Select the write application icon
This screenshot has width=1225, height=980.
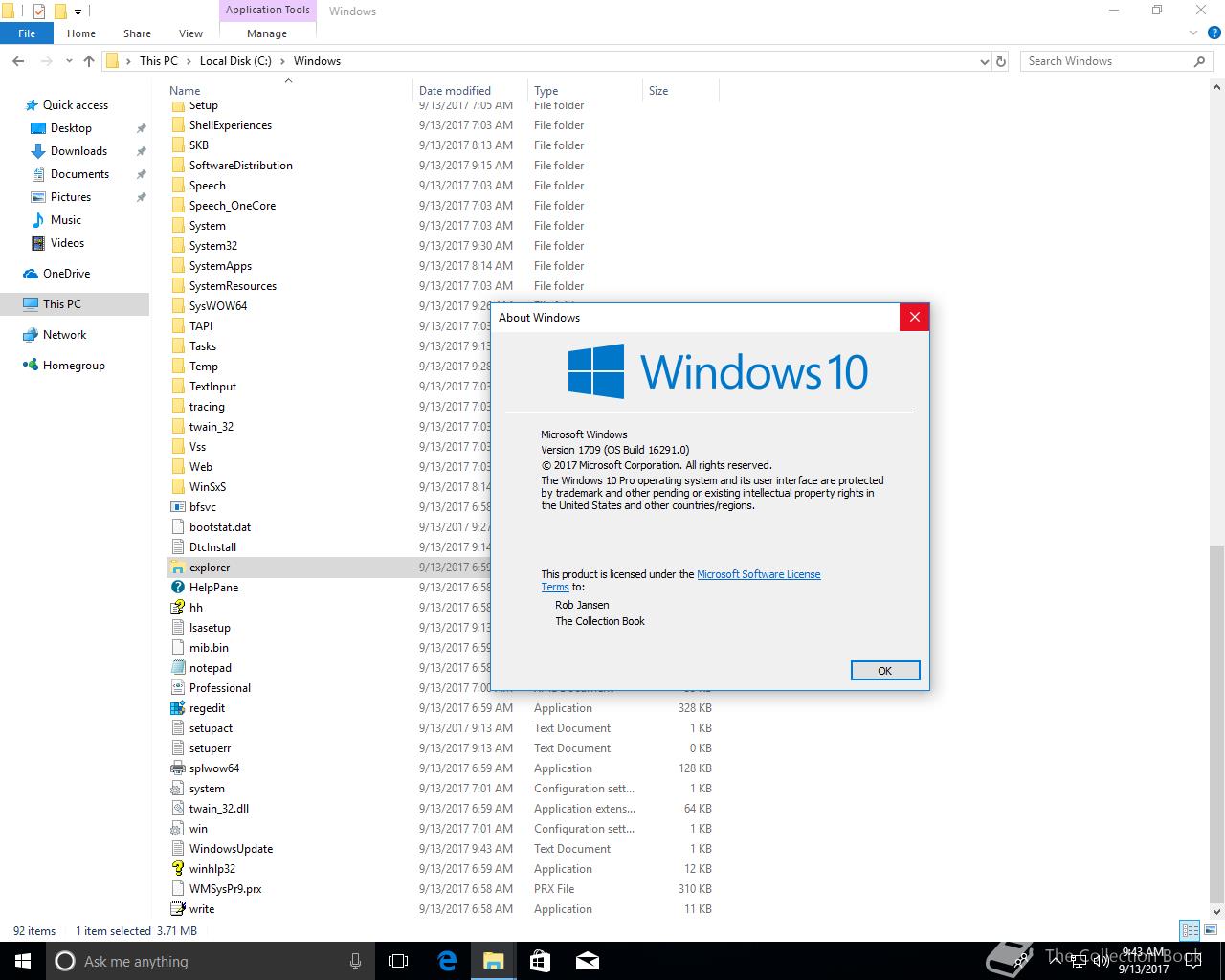(177, 909)
